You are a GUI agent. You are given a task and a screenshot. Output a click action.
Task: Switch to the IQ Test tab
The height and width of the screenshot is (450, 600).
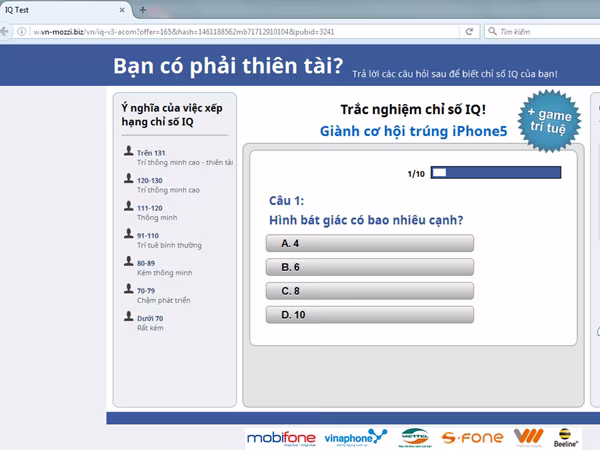(60, 10)
